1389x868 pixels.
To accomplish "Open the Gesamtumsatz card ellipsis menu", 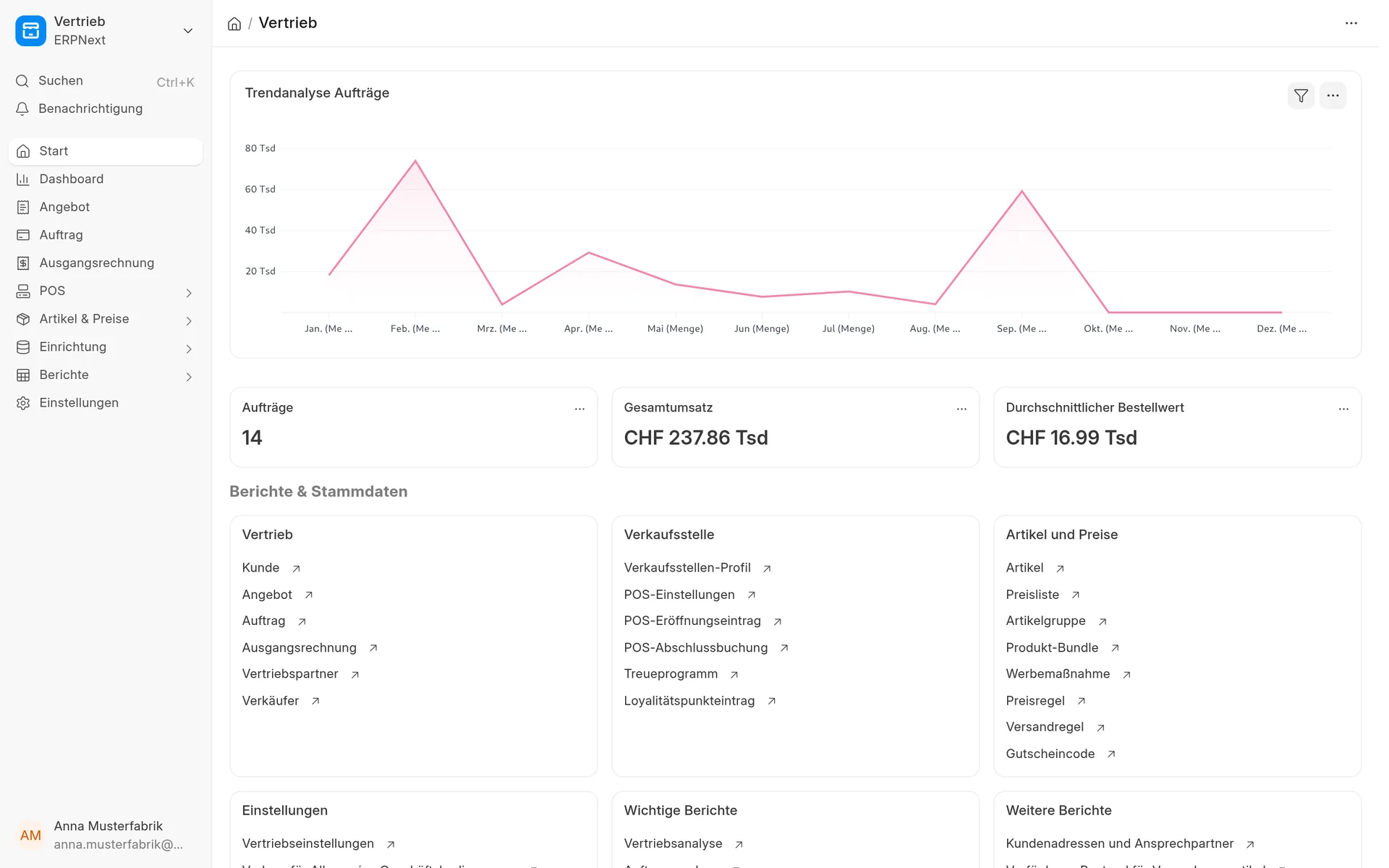I will tap(961, 409).
